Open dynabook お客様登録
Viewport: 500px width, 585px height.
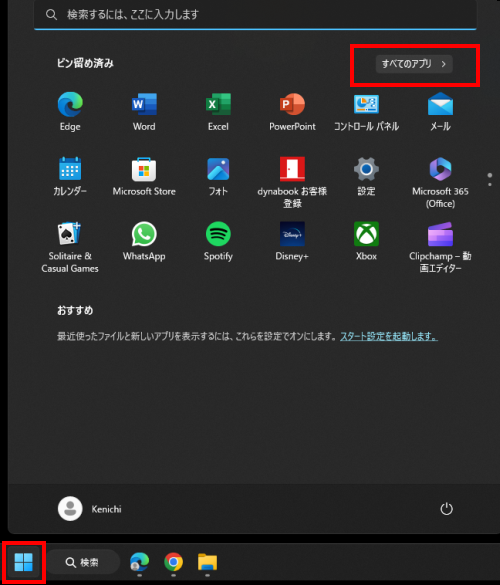coord(292,182)
